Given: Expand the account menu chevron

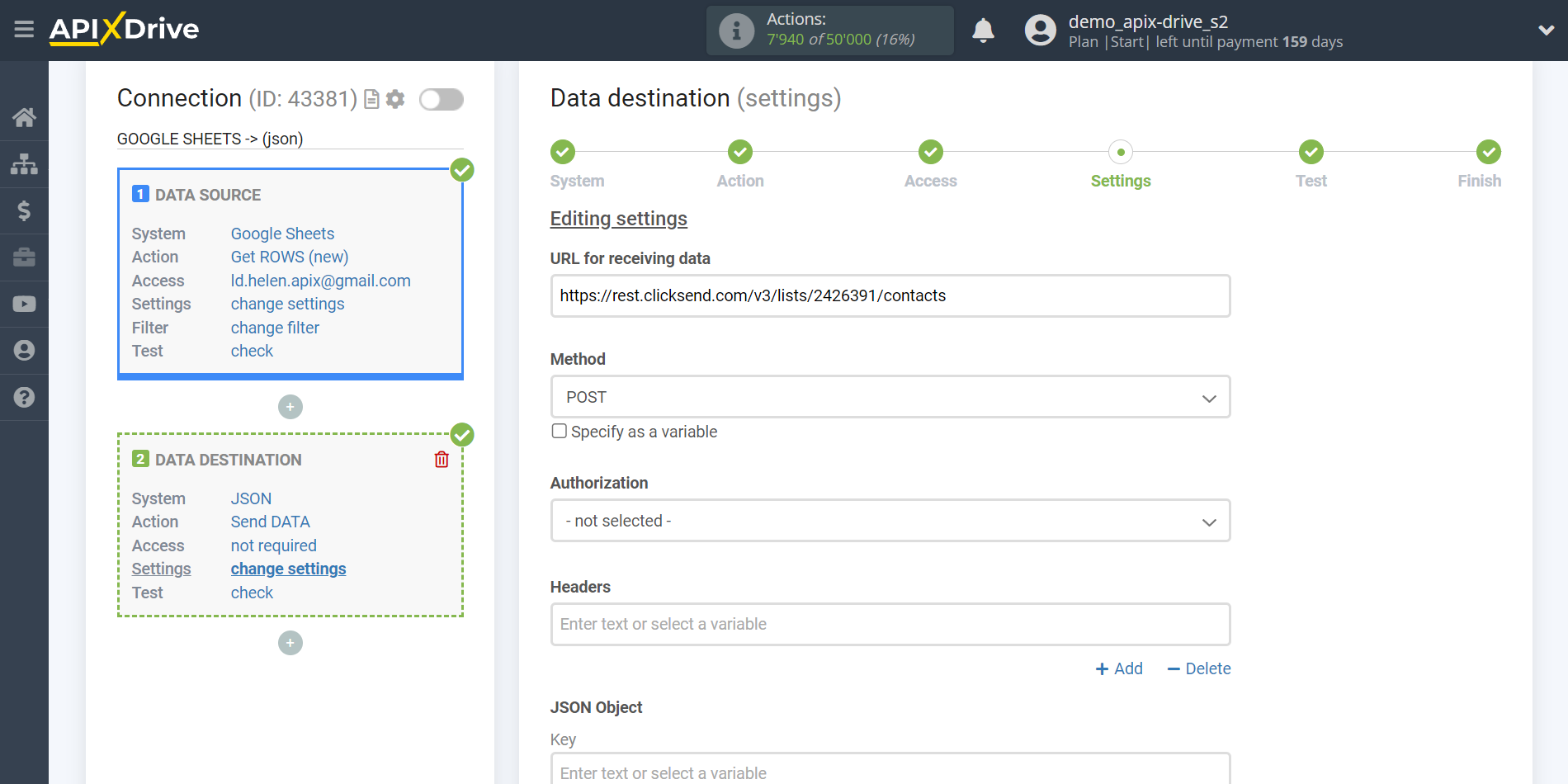Looking at the screenshot, I should (1546, 31).
